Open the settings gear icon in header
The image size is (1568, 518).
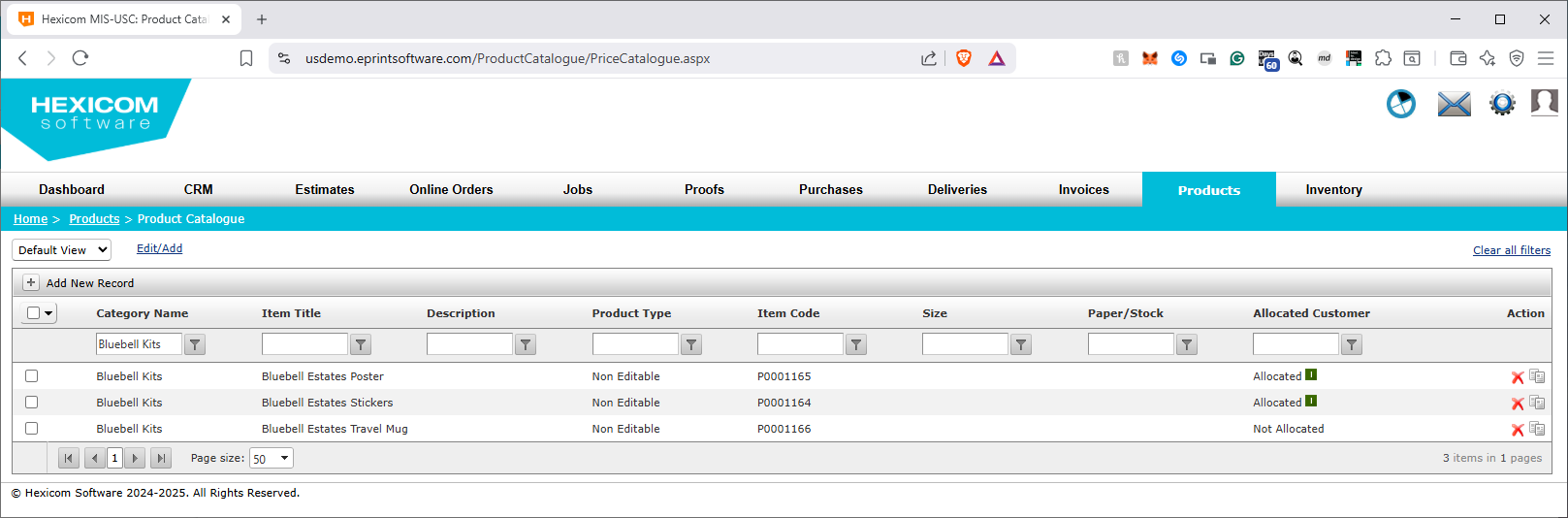point(1502,104)
